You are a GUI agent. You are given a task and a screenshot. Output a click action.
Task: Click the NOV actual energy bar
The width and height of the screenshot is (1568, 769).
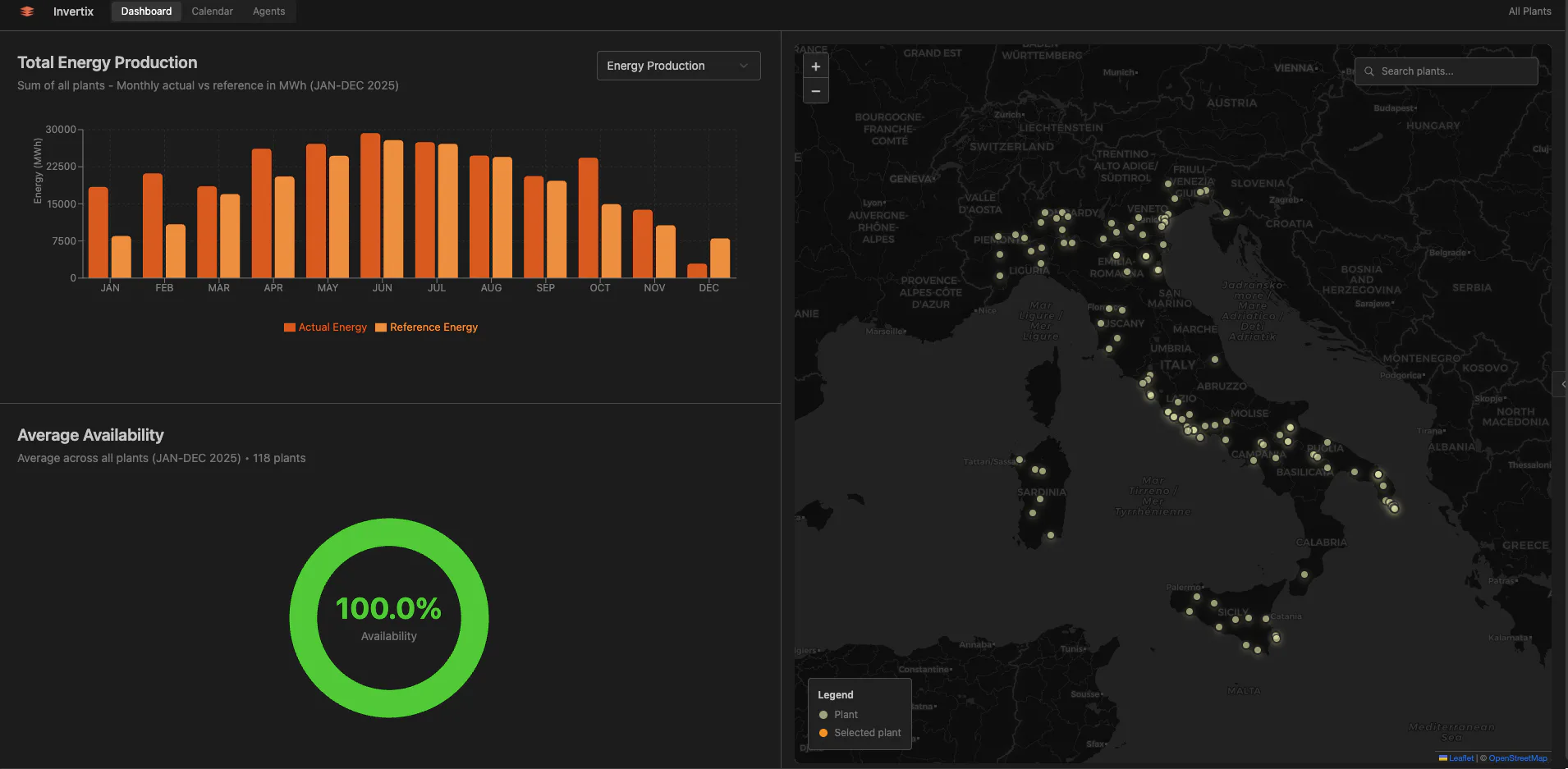pos(643,244)
